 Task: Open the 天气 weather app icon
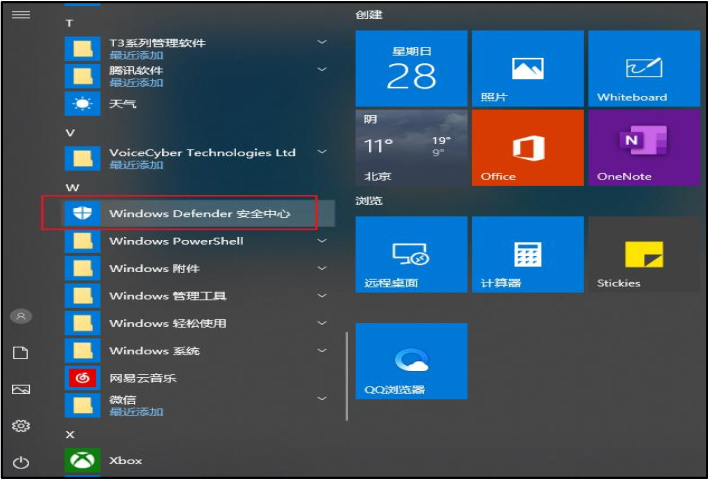point(79,104)
